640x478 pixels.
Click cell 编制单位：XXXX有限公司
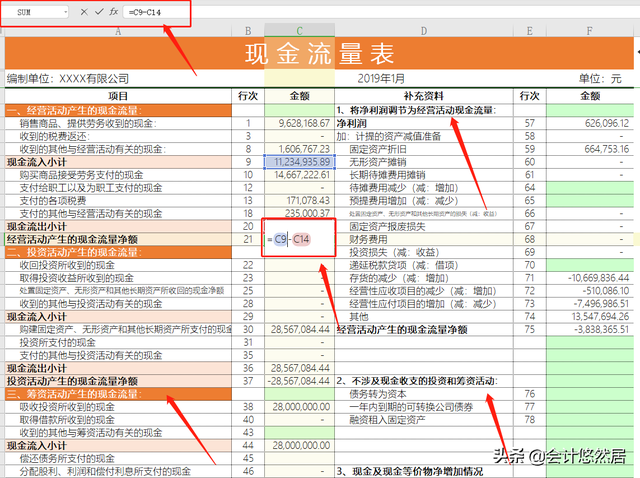[68, 78]
